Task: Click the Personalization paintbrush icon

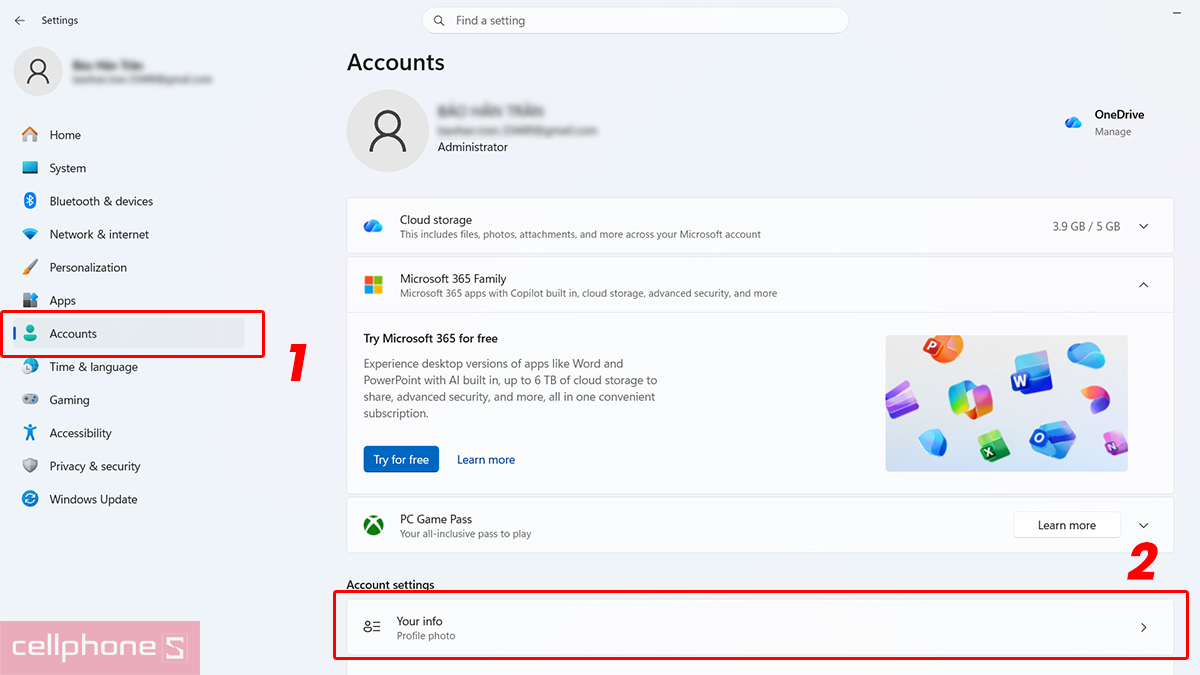Action: coord(30,267)
